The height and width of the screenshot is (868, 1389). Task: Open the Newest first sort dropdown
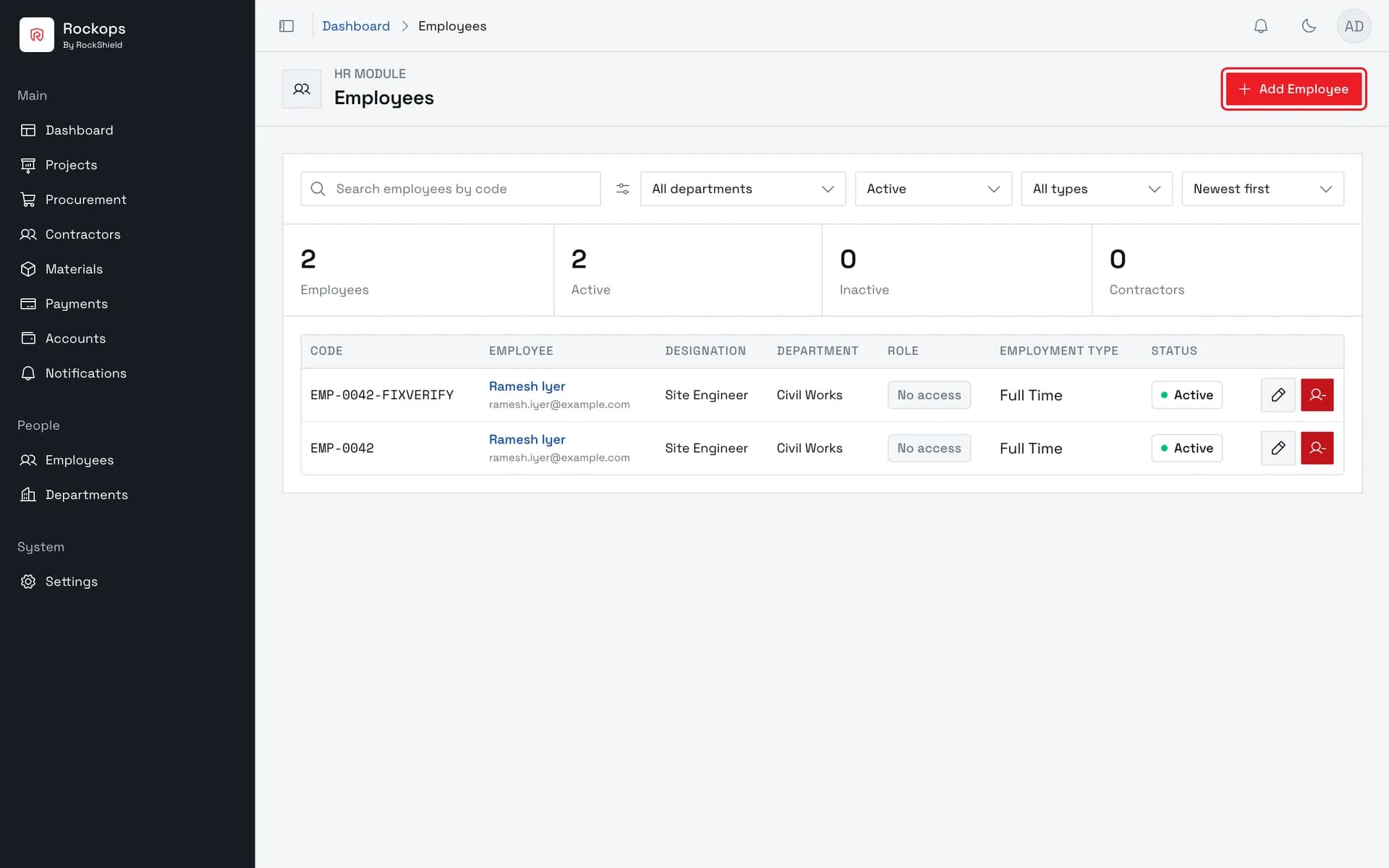click(1262, 189)
